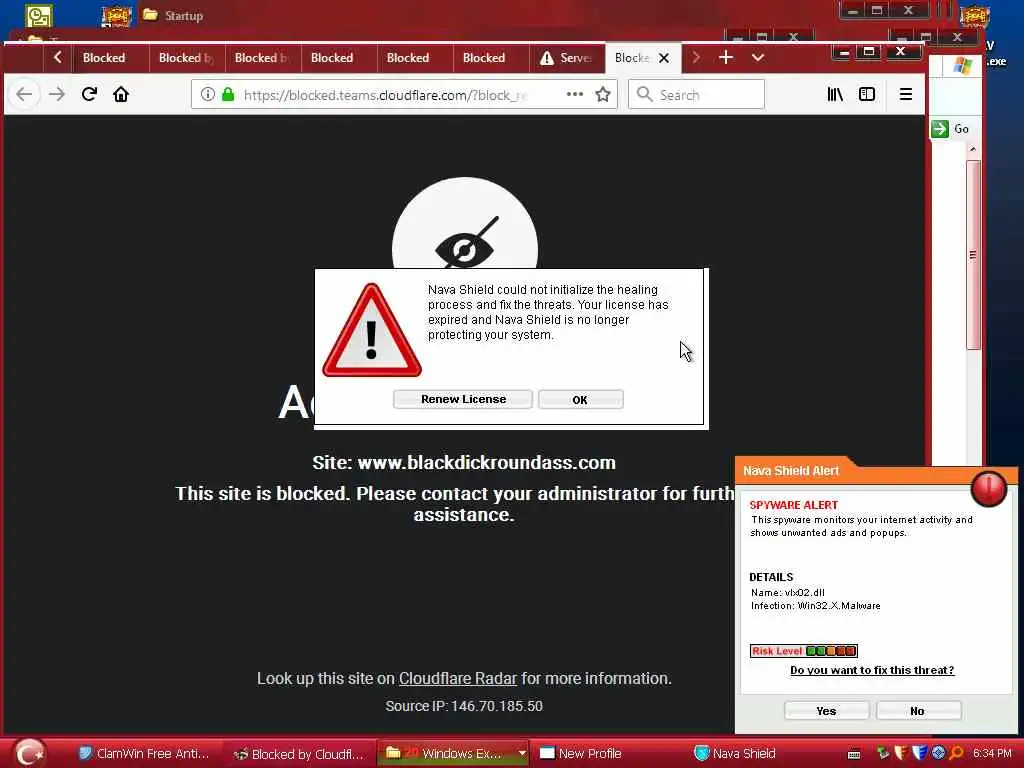1024x768 pixels.
Task: Open the Windows Start button
Action: (x=29, y=753)
